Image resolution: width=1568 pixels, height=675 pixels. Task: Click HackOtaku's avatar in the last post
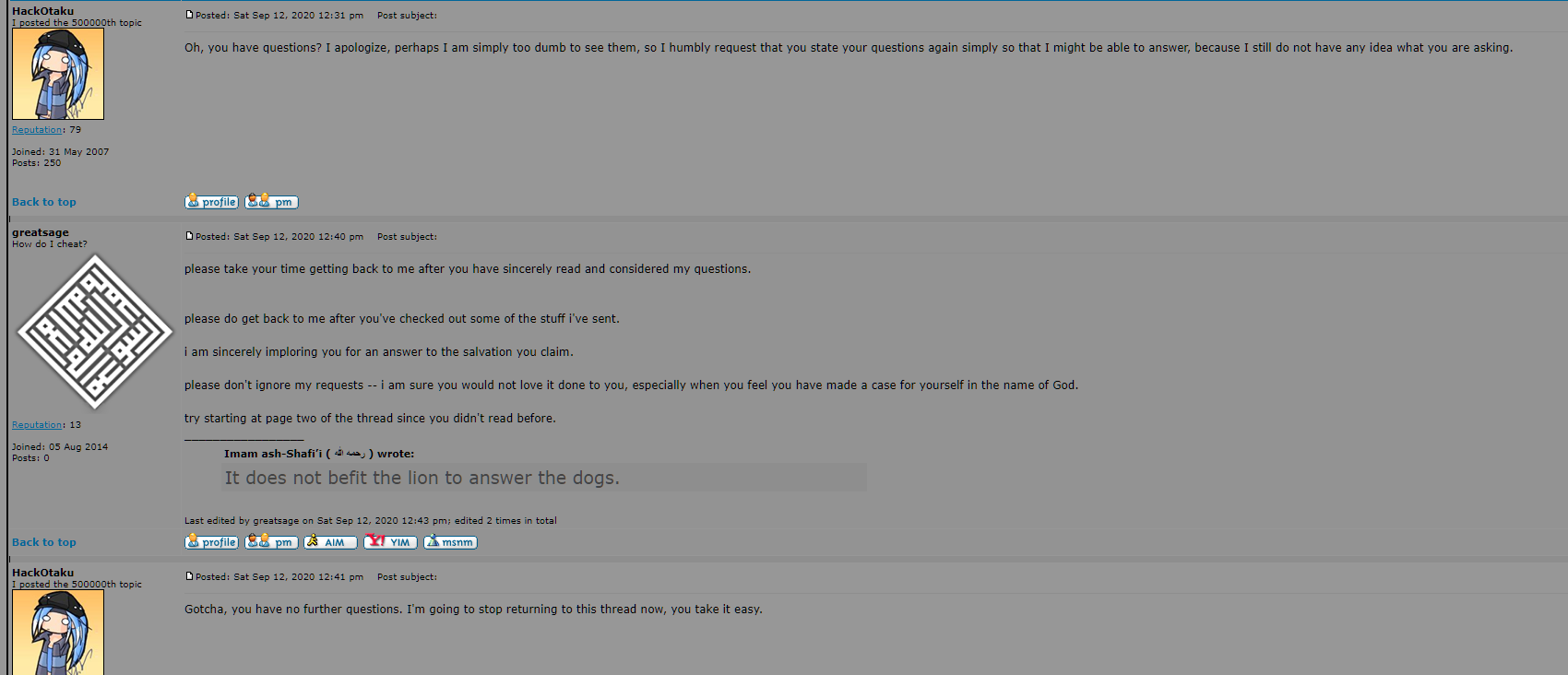click(x=58, y=633)
